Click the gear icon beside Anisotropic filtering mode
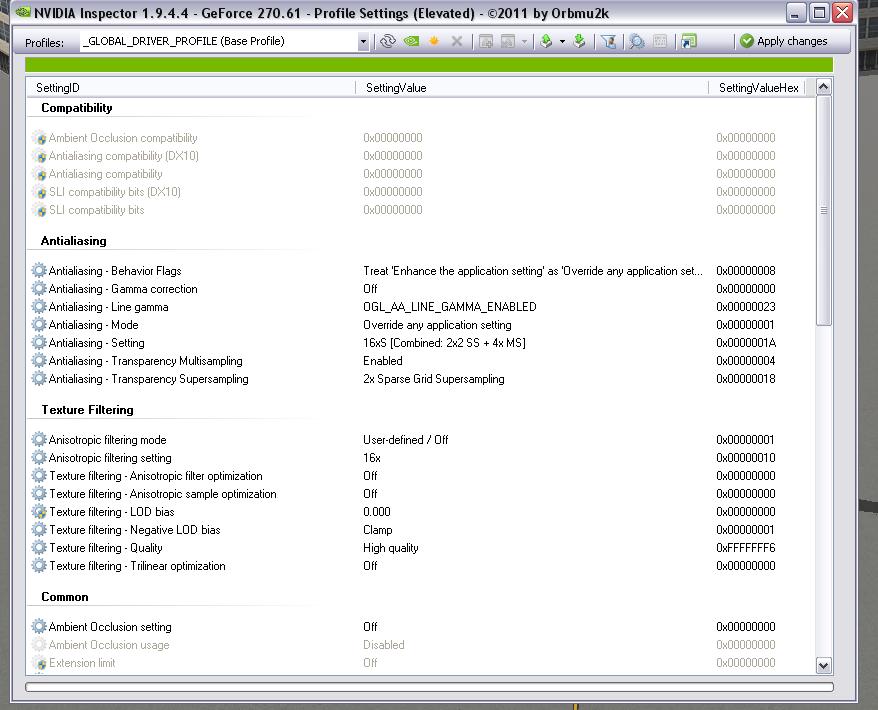The width and height of the screenshot is (878, 710). [39, 440]
